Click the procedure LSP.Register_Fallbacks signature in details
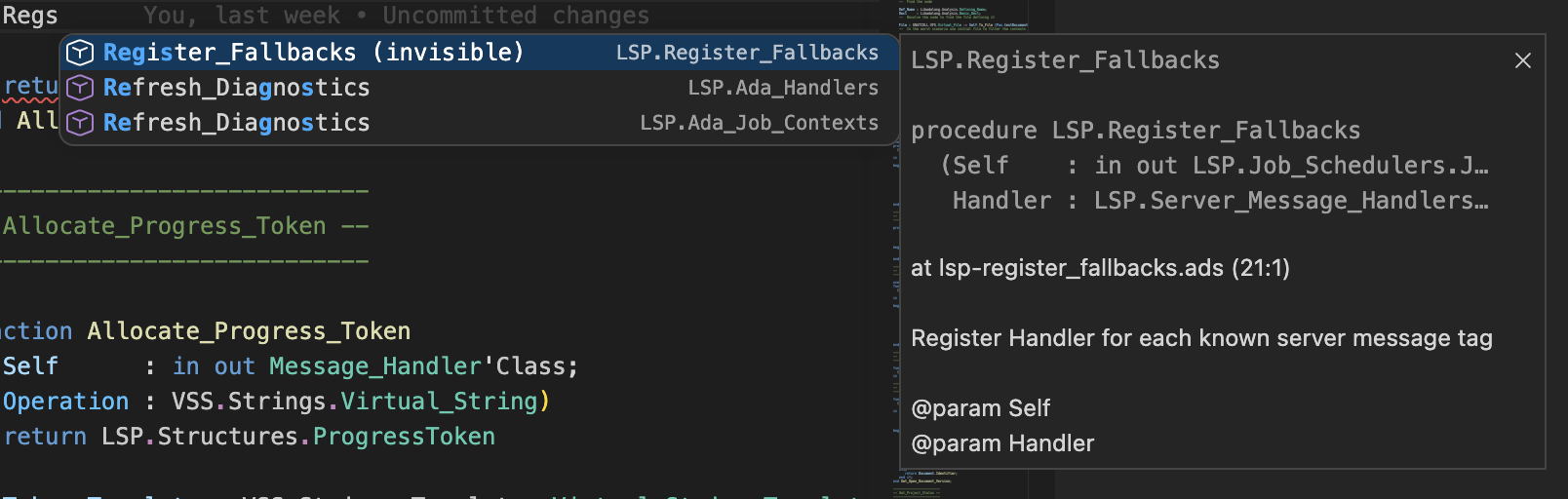 1135,131
